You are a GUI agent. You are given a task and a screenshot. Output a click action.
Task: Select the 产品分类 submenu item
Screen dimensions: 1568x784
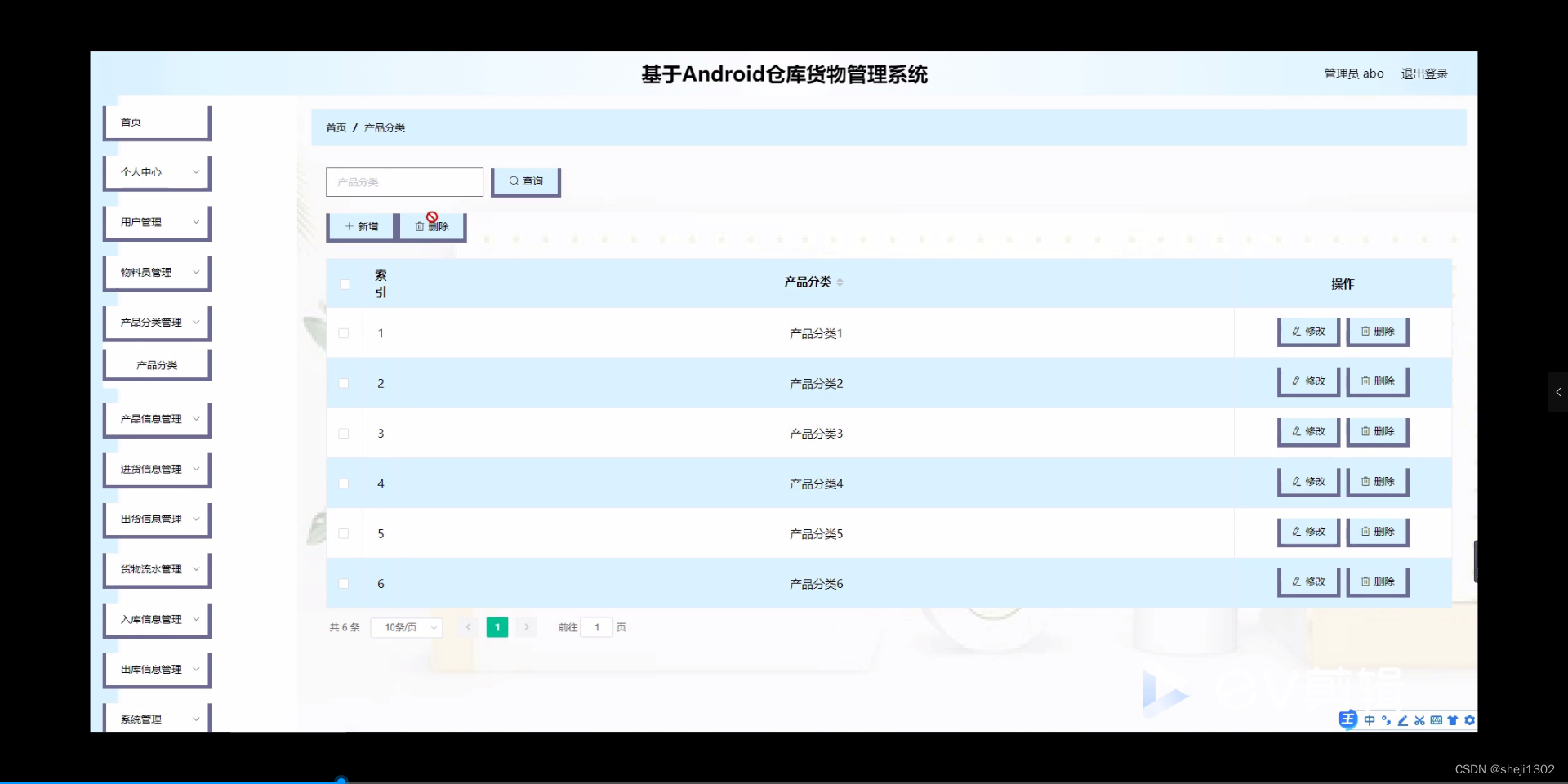(x=156, y=364)
